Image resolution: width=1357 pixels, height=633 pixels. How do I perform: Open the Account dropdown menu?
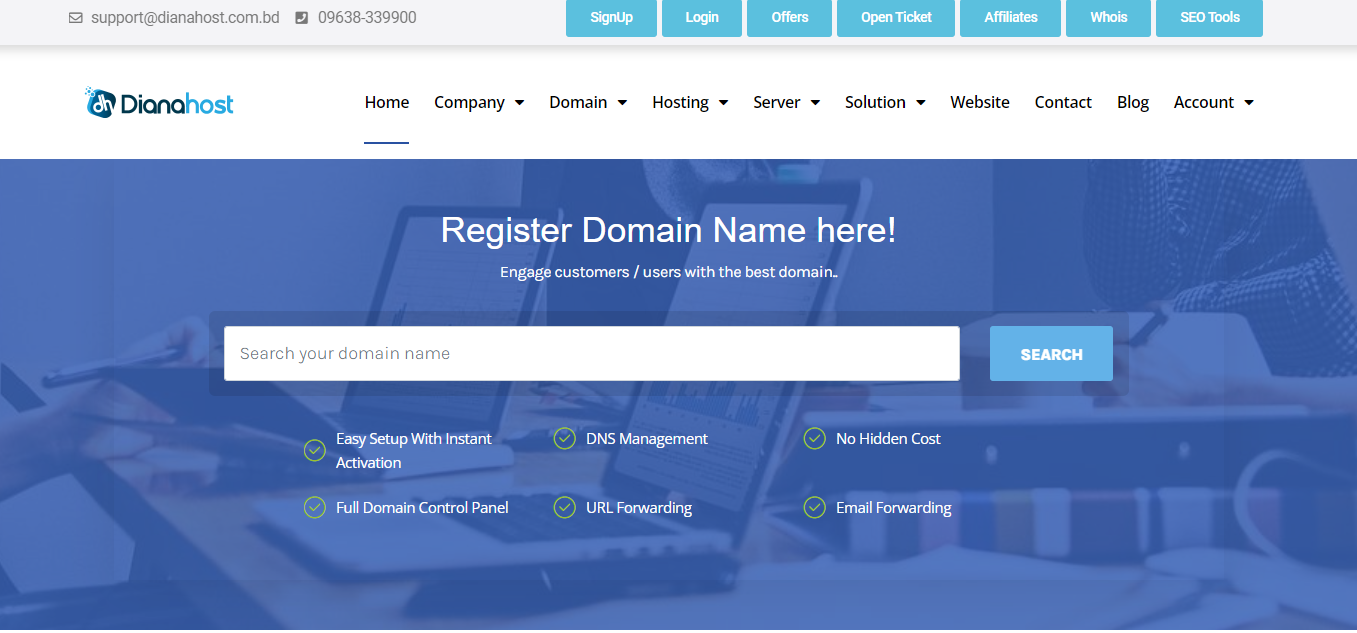(1213, 102)
